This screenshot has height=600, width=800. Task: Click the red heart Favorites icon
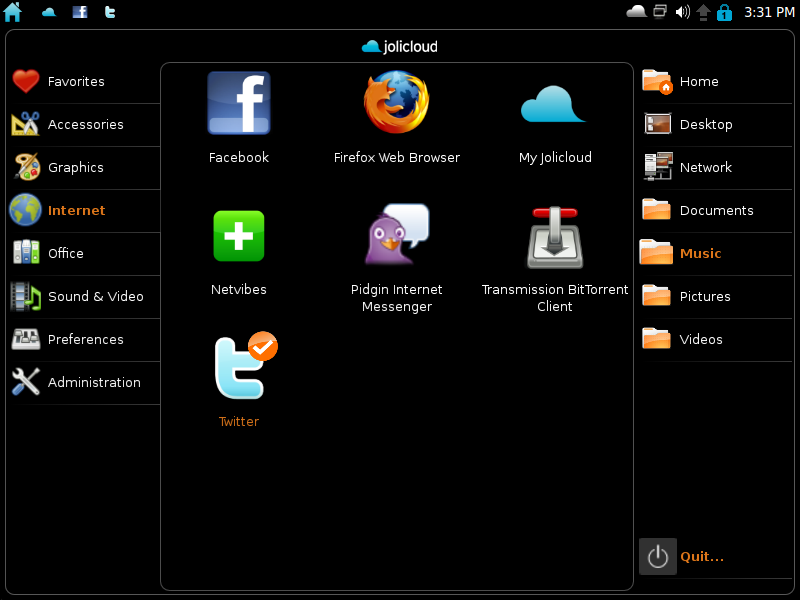click(x=25, y=81)
